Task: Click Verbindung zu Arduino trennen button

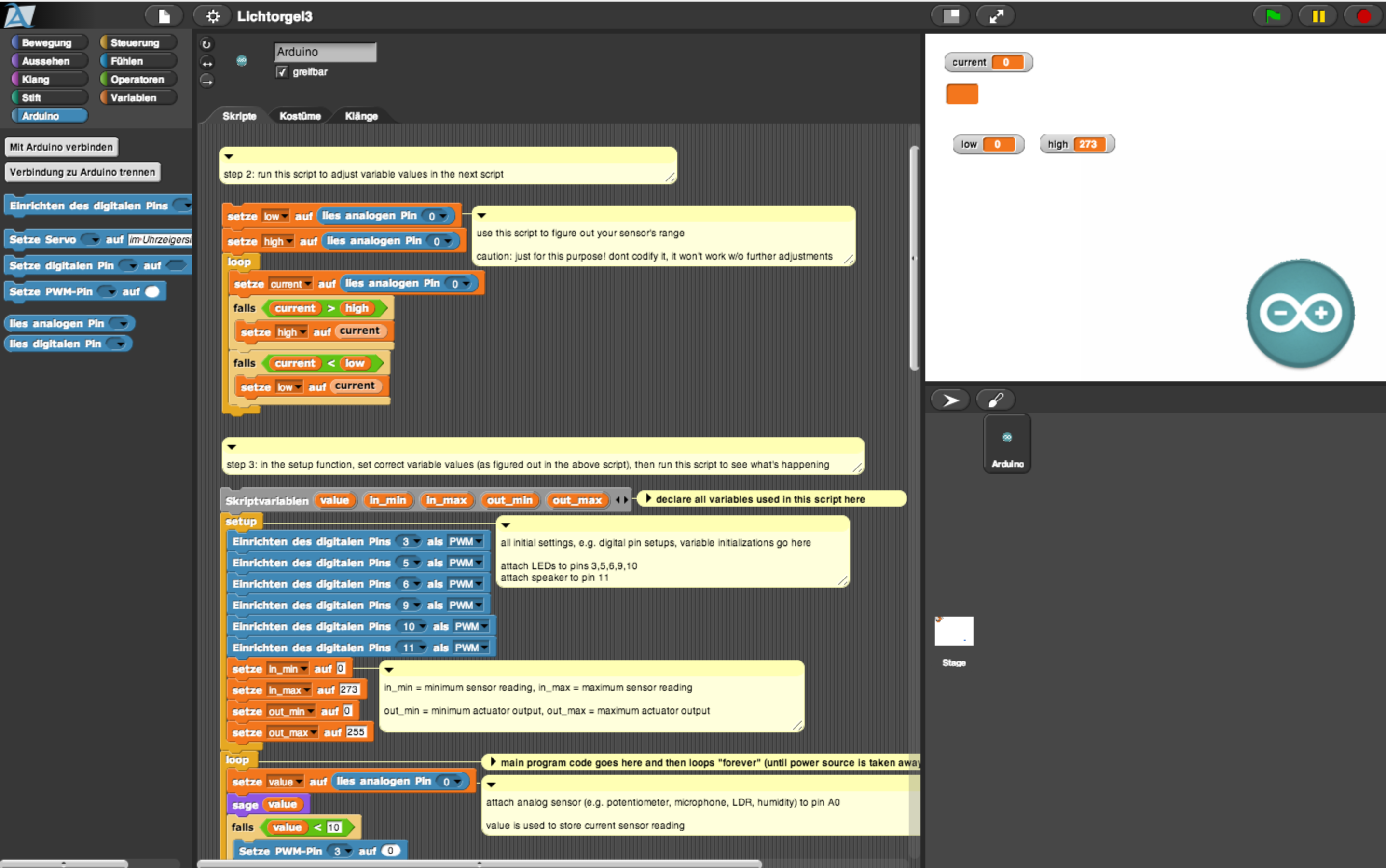Action: (82, 172)
